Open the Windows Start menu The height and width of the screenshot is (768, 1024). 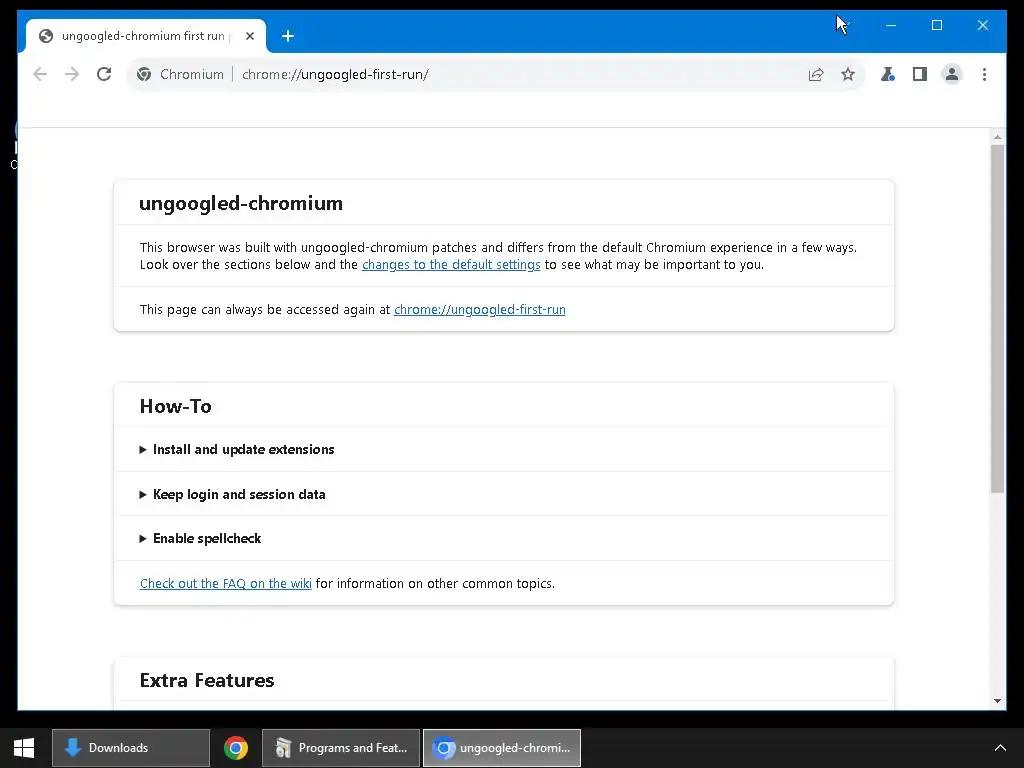point(24,748)
